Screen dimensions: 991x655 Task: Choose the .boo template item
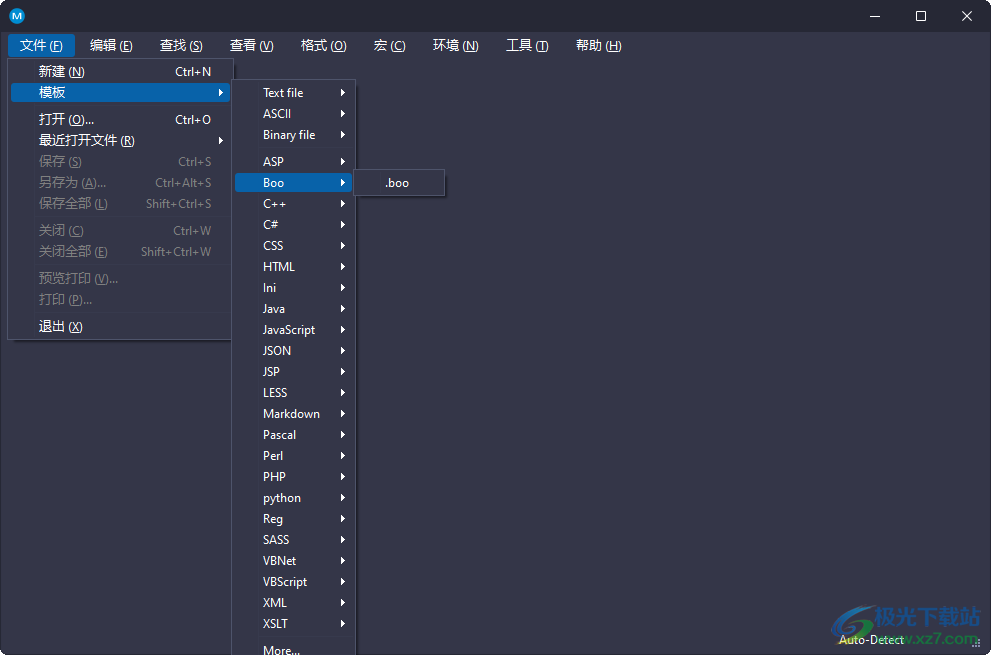click(x=399, y=183)
